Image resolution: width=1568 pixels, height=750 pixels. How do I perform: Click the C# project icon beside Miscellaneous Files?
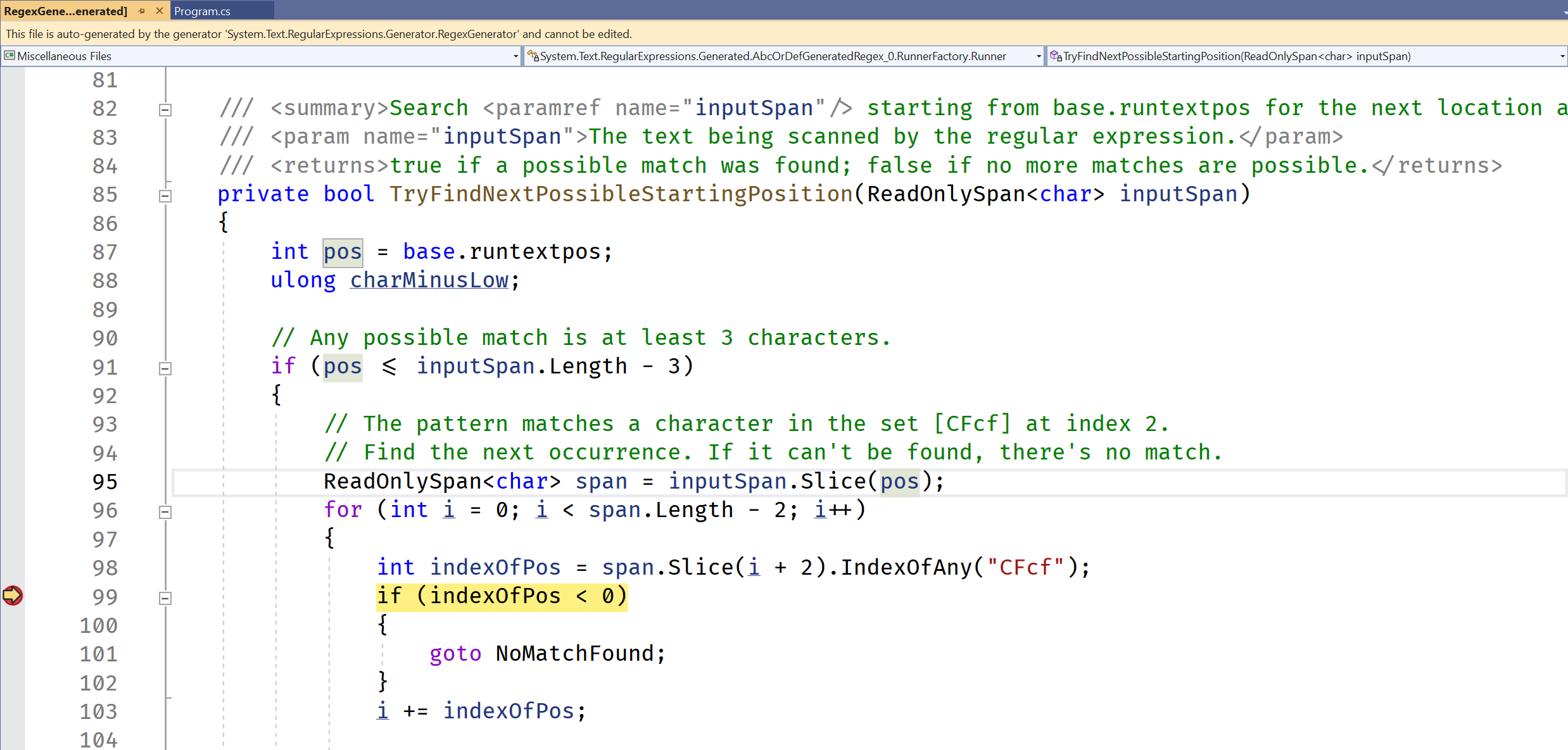9,56
